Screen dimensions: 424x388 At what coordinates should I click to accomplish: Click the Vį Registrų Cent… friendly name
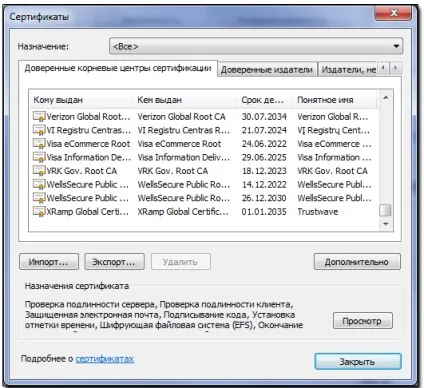click(333, 130)
